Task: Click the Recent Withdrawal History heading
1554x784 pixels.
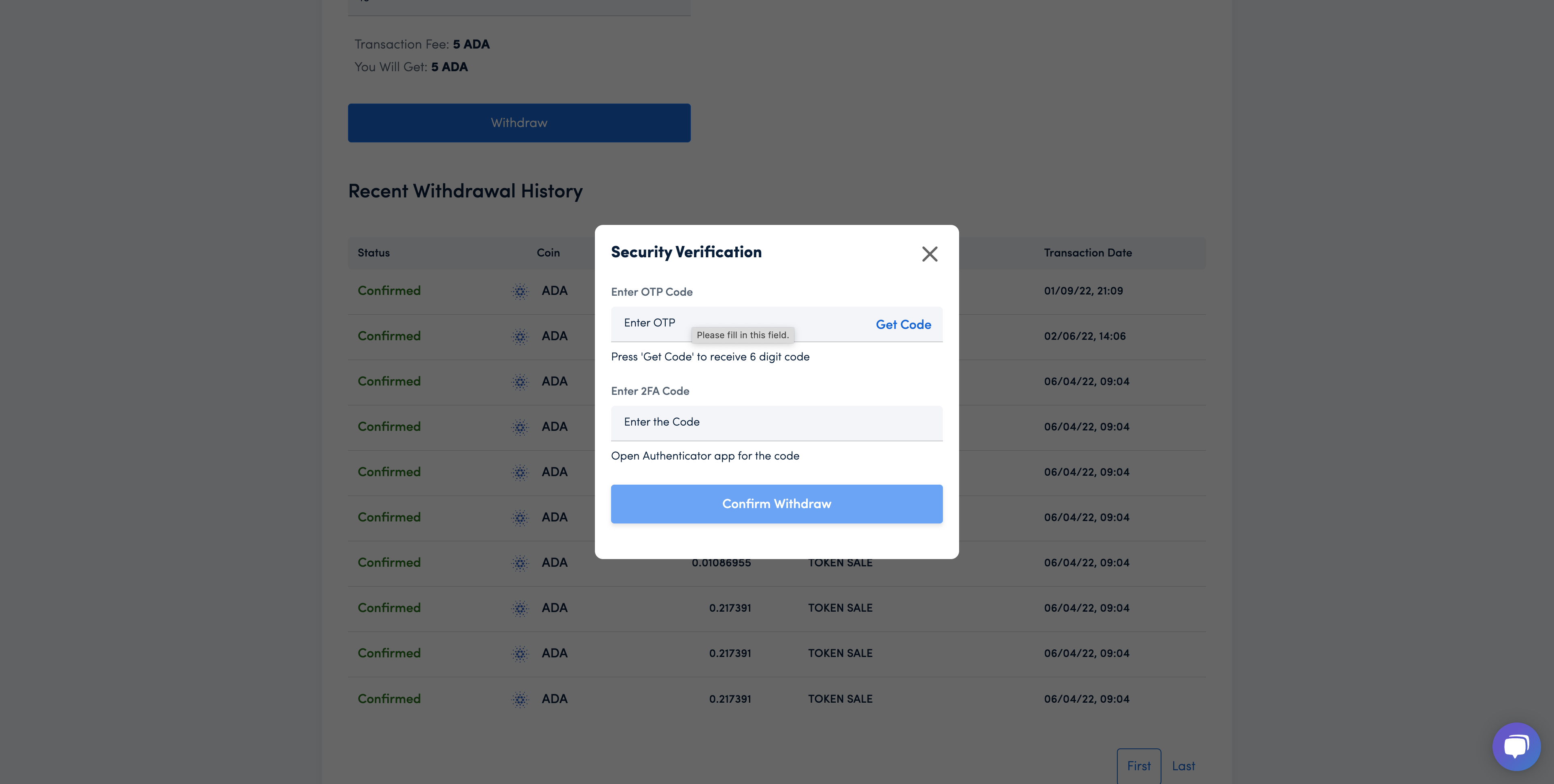Action: [465, 191]
